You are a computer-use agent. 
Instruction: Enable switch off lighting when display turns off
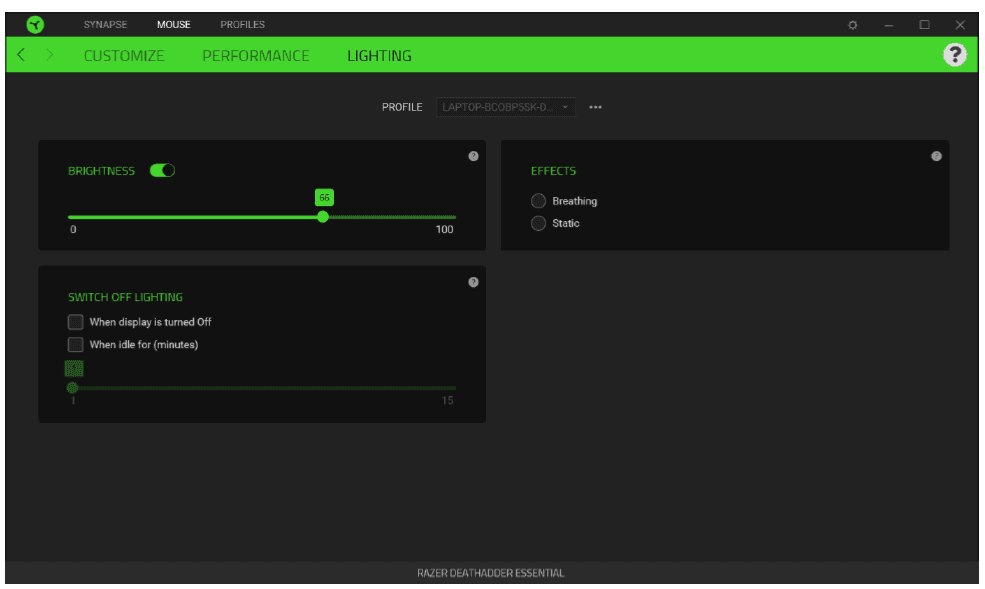pos(76,320)
